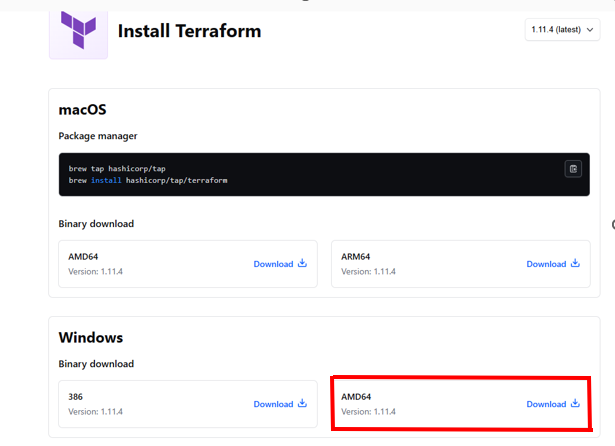Select the highlighted Windows AMD64 card
Screen dimensions: 615x446
pos(461,404)
